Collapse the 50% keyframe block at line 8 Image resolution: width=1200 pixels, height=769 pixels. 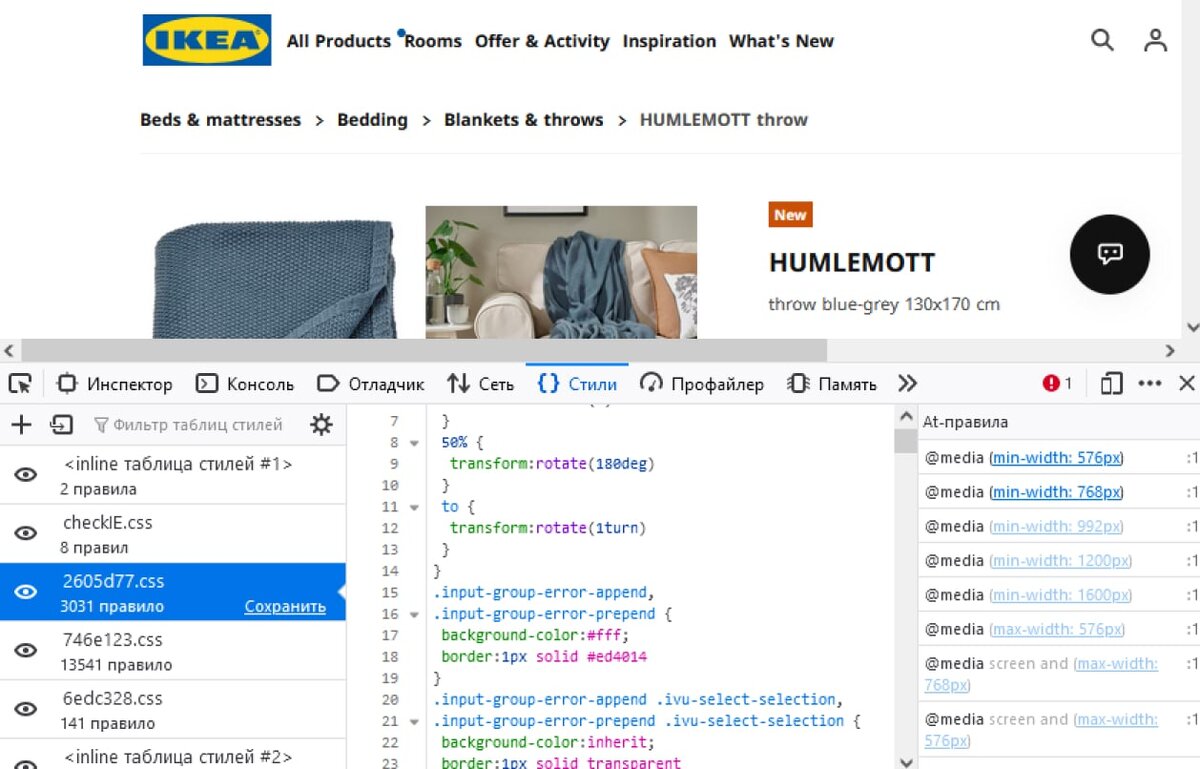[x=414, y=442]
